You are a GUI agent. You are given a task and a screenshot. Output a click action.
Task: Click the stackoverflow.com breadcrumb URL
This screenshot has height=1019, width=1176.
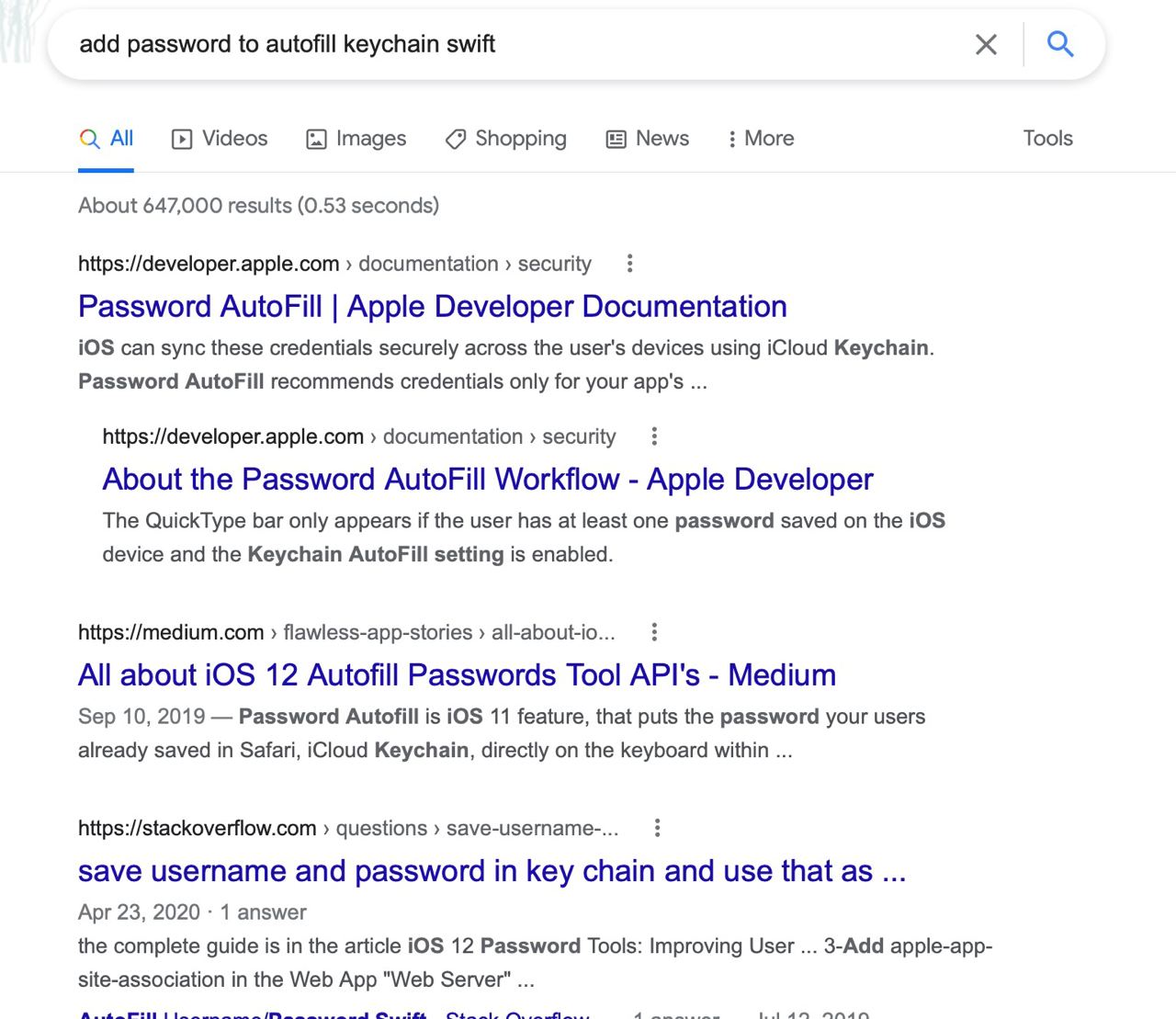tap(348, 828)
